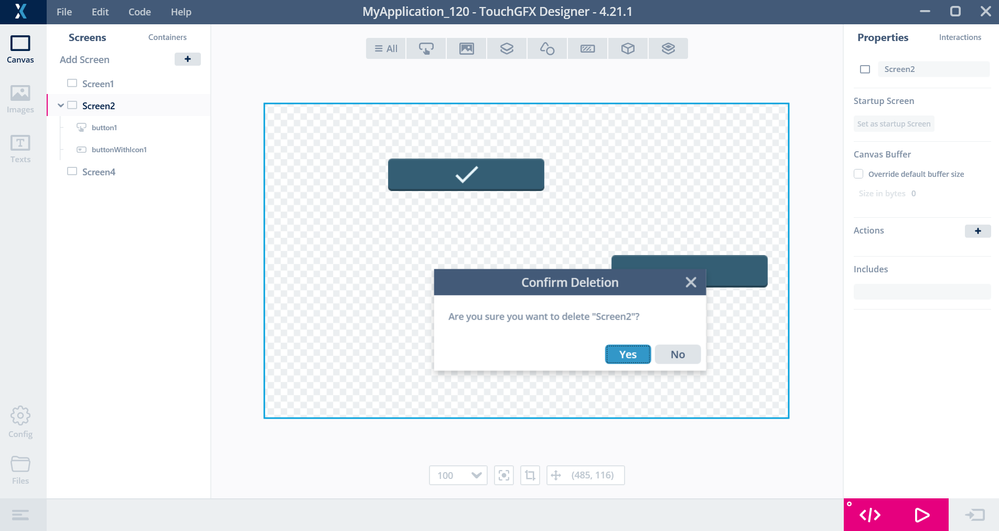Click the crop canvas view icon
The width and height of the screenshot is (999, 531).
coord(530,476)
